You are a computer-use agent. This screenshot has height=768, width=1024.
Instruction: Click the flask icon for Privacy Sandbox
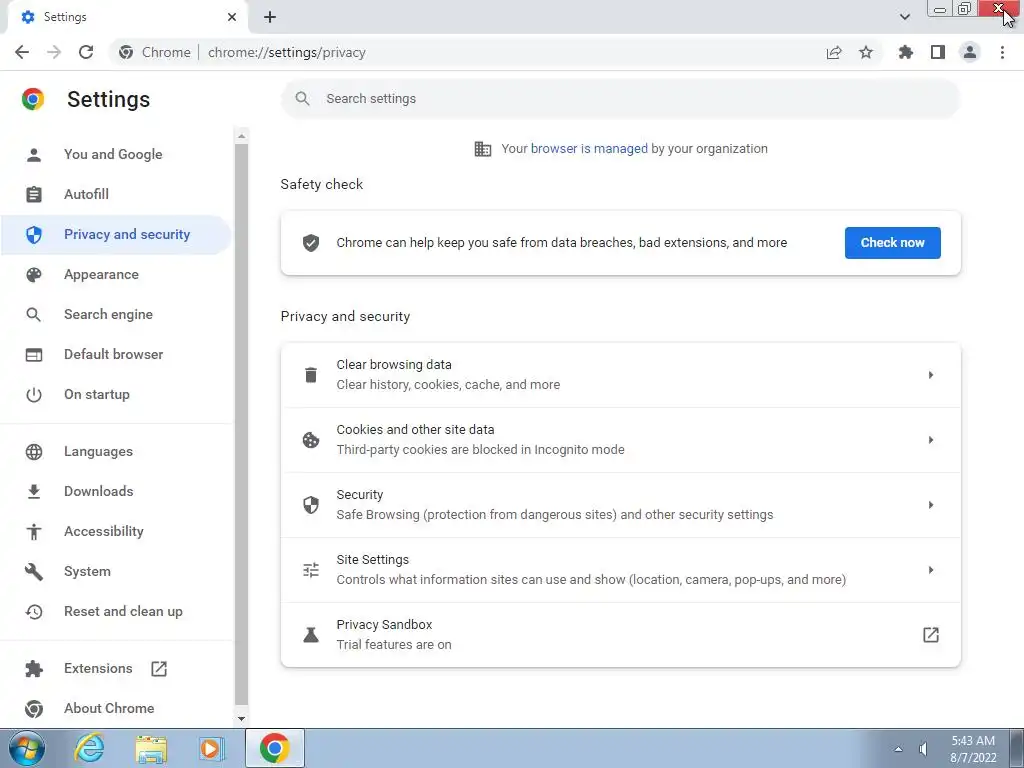point(311,635)
